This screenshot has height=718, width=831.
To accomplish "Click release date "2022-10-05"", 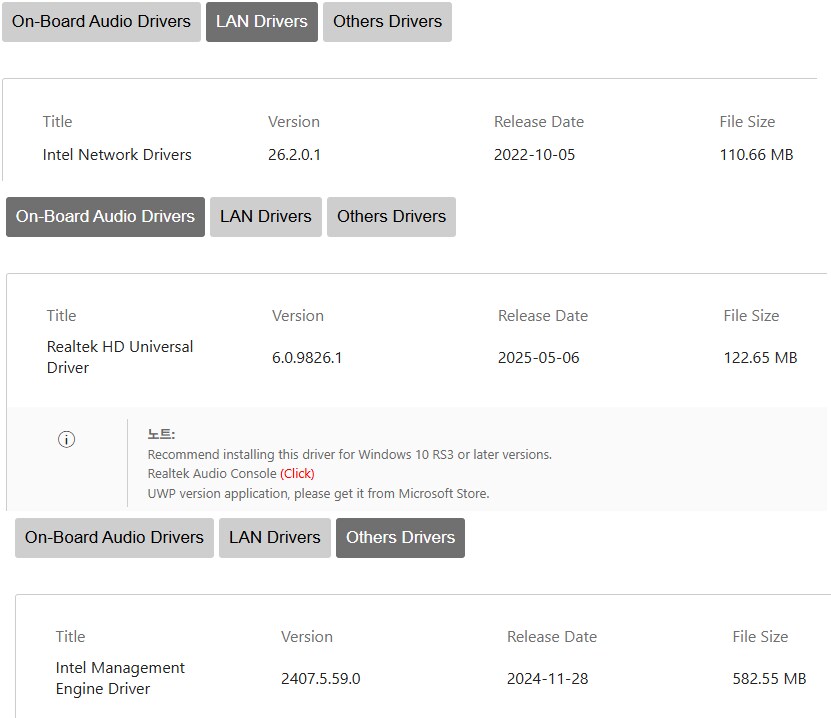I will tap(534, 155).
